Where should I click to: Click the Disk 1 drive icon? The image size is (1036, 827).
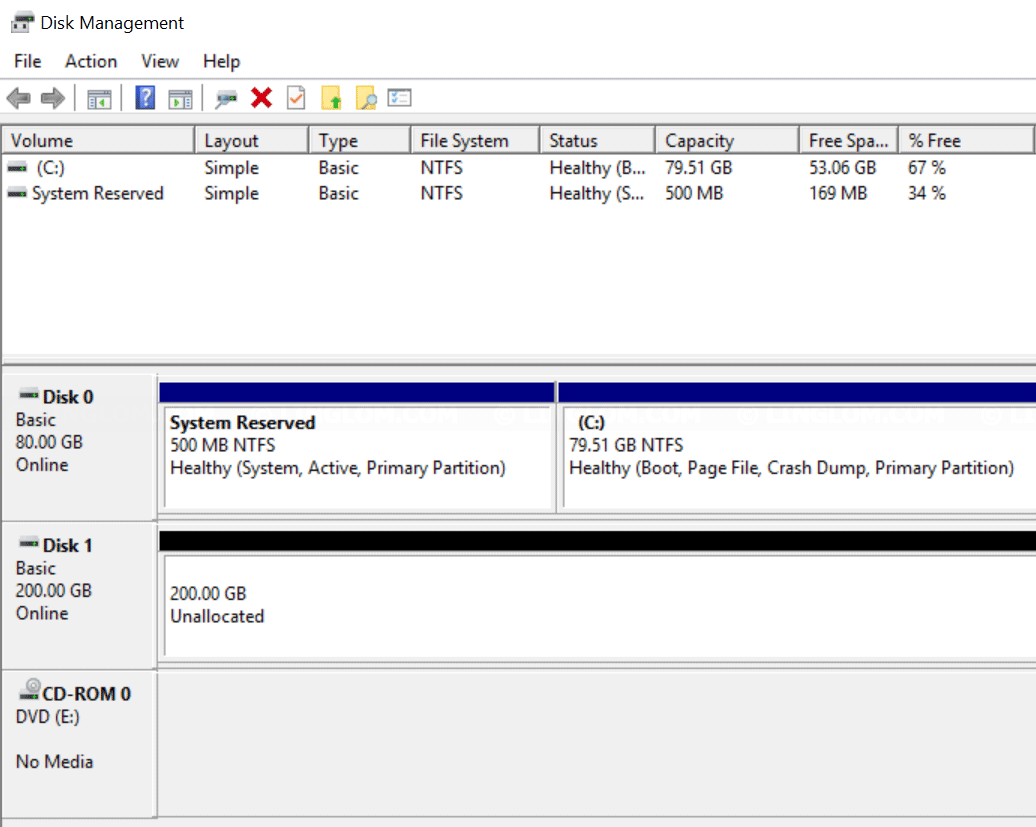(x=28, y=544)
